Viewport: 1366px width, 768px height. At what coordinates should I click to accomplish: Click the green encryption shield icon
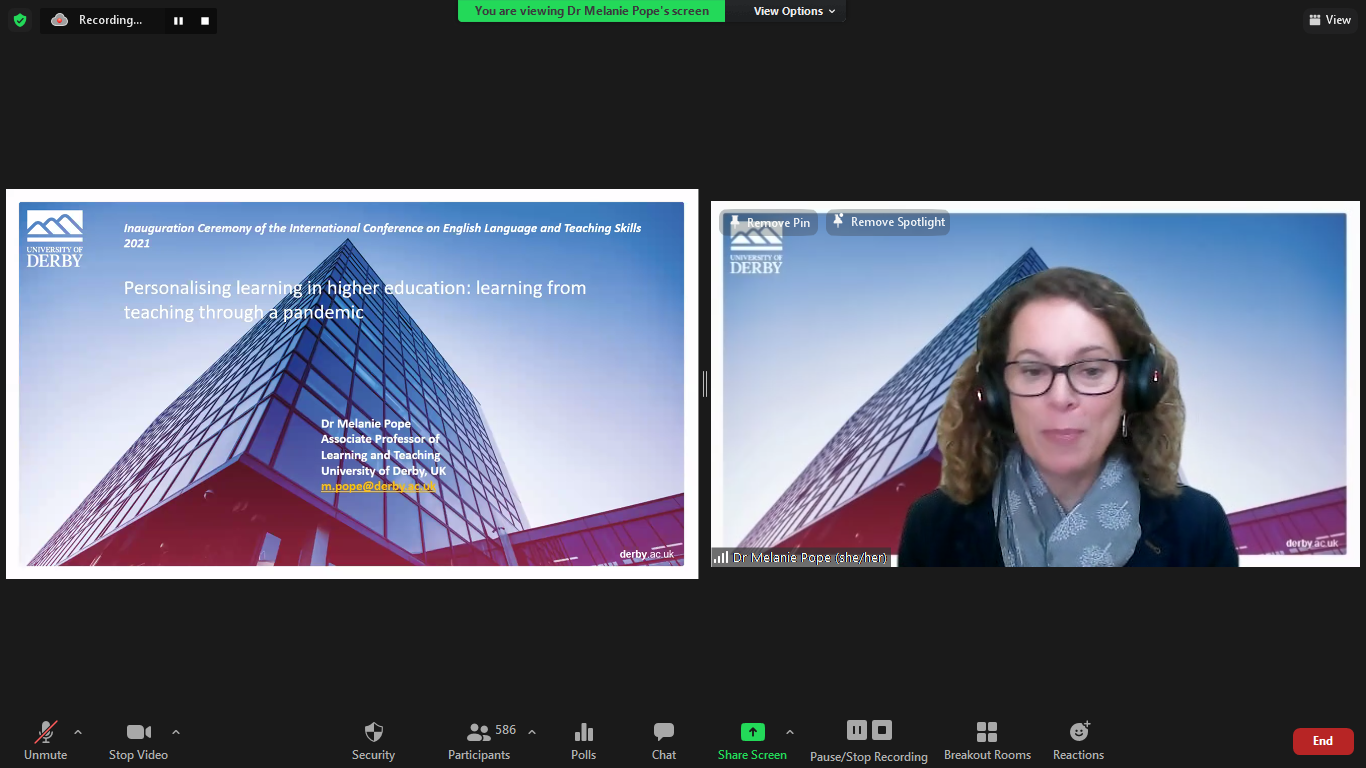point(20,20)
